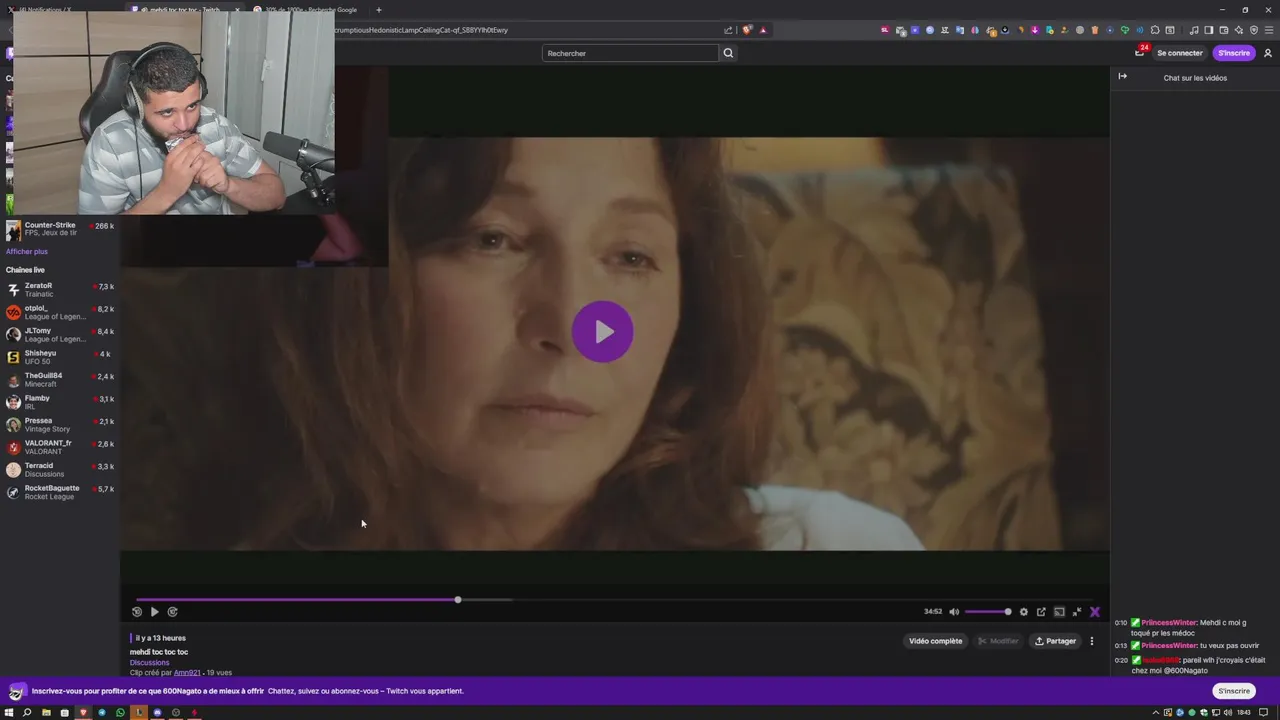Open Windows taskbar search
The width and height of the screenshot is (1280, 720).
point(27,713)
